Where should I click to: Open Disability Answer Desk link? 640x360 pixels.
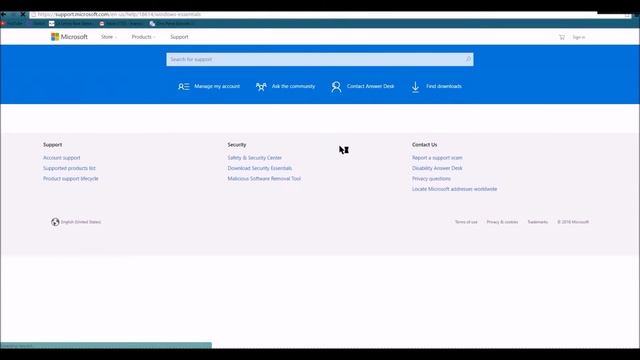tap(437, 168)
